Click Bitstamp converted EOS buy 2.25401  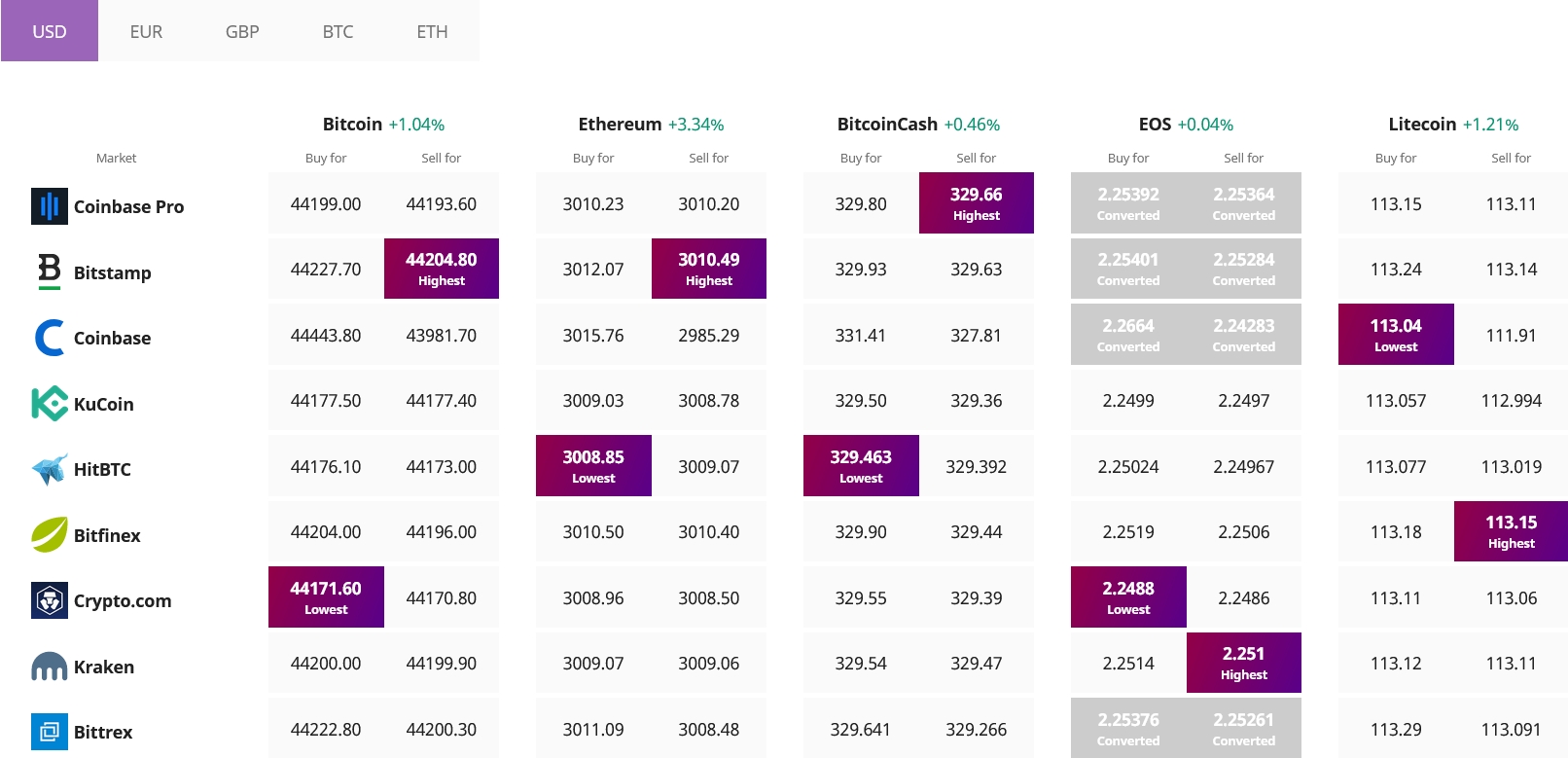(x=1128, y=269)
